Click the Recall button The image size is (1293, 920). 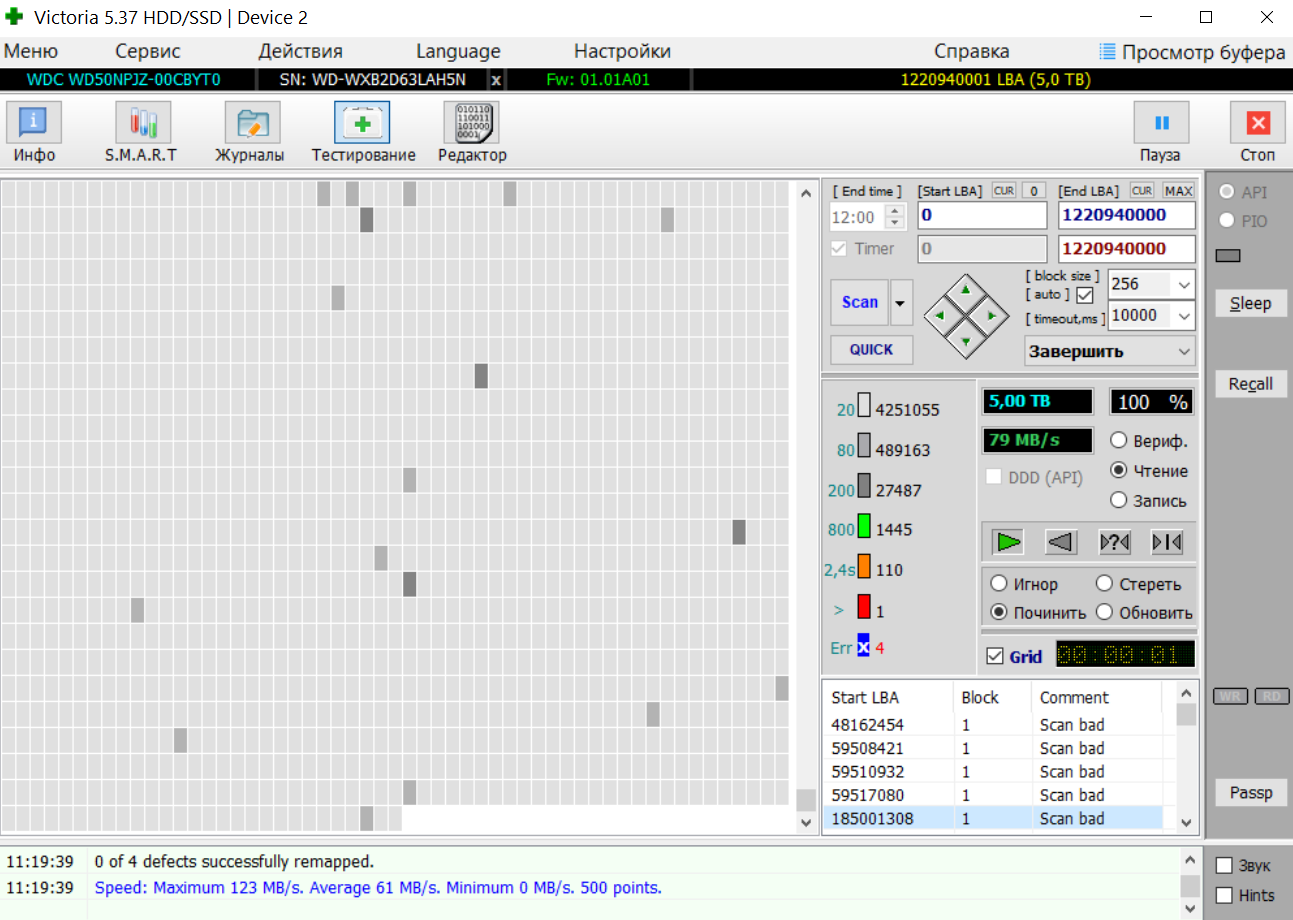(x=1250, y=384)
